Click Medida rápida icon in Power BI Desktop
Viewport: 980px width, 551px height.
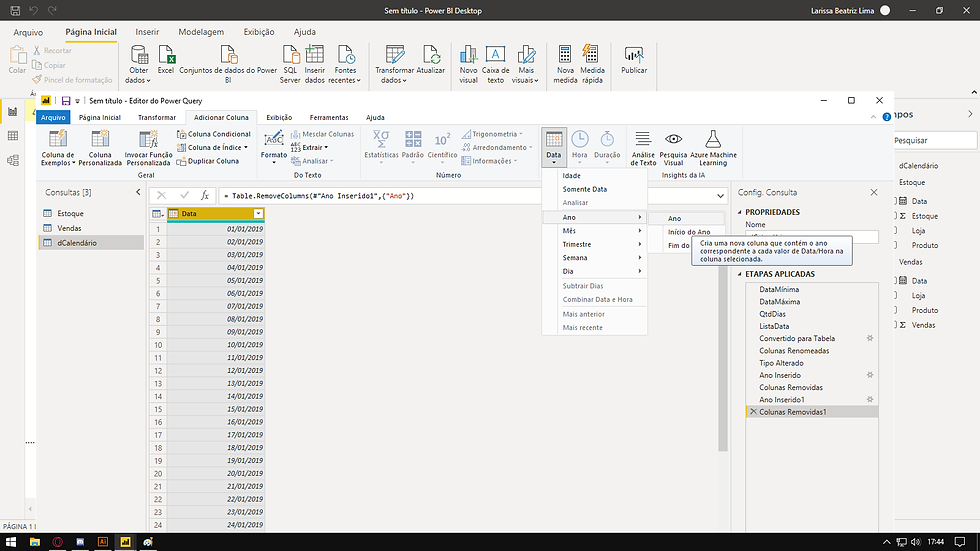(591, 55)
